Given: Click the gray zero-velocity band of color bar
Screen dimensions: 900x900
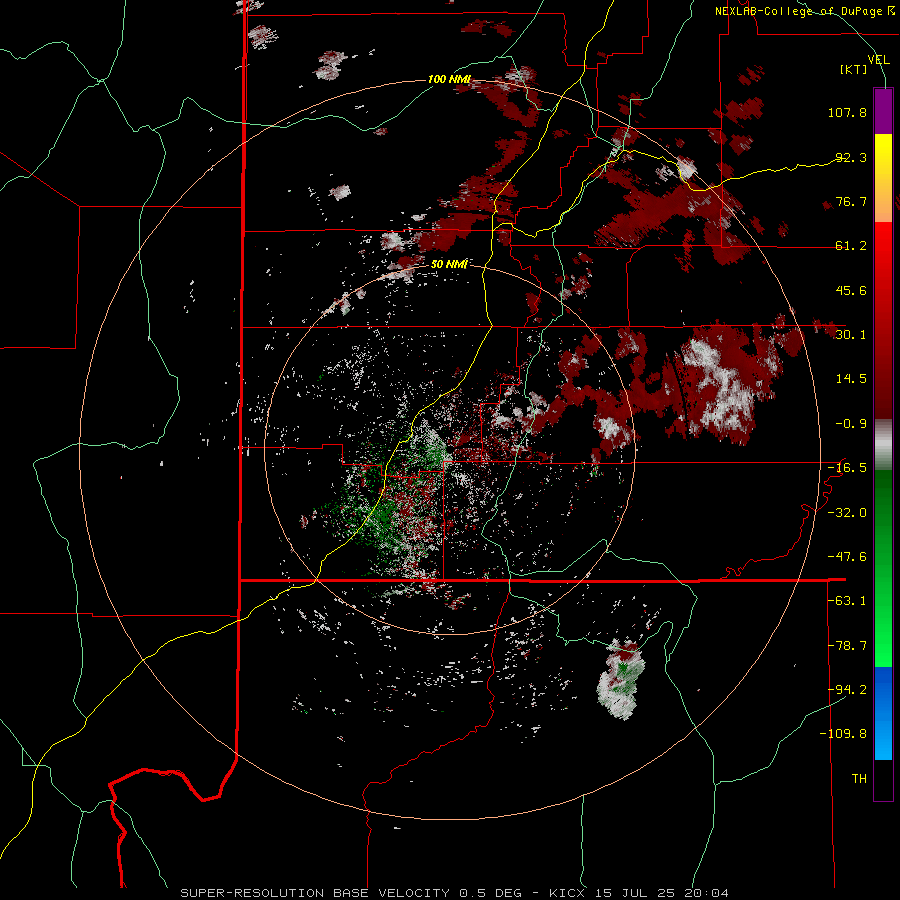Looking at the screenshot, I should (883, 445).
